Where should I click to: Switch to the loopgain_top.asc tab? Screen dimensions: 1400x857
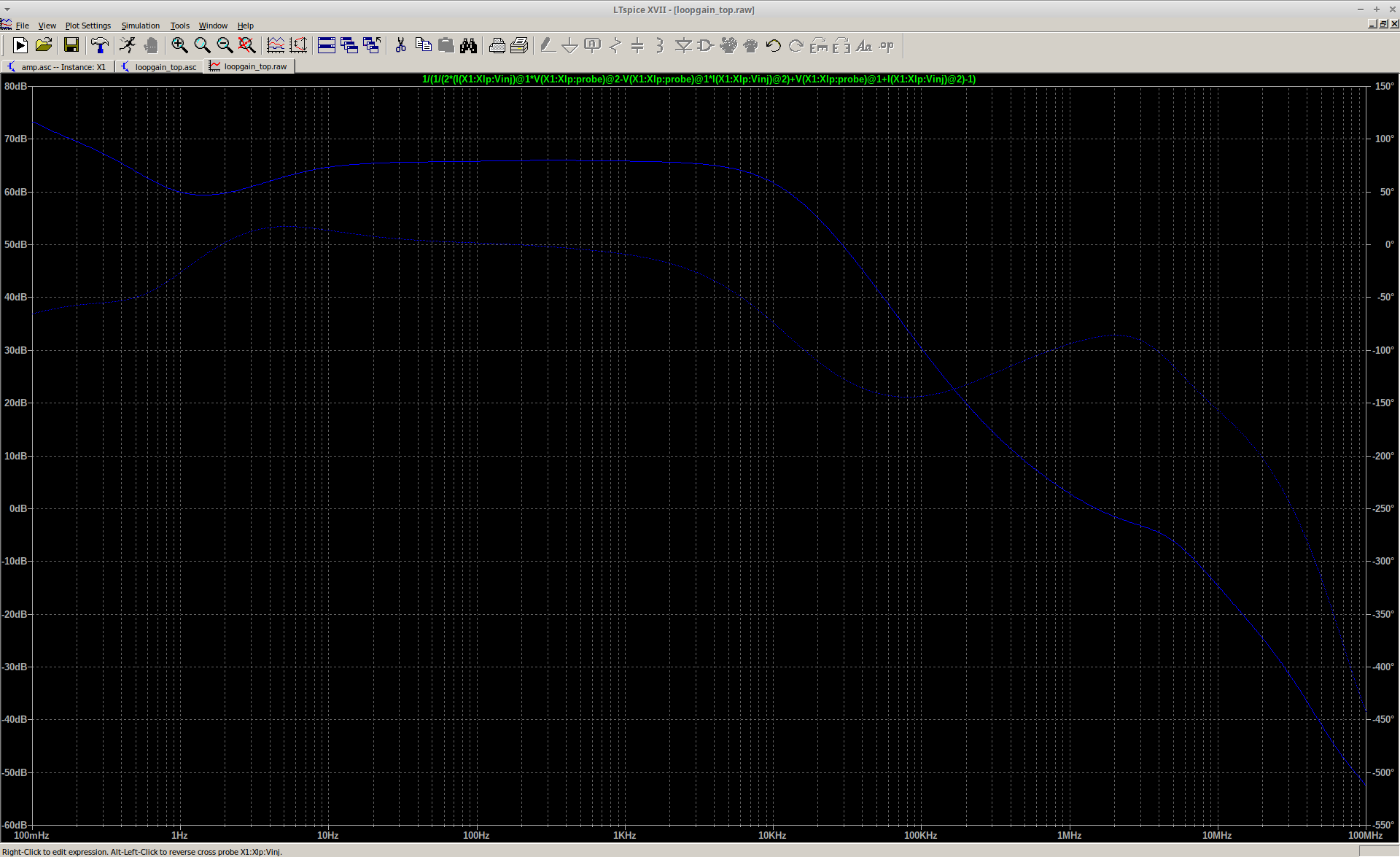(x=158, y=66)
